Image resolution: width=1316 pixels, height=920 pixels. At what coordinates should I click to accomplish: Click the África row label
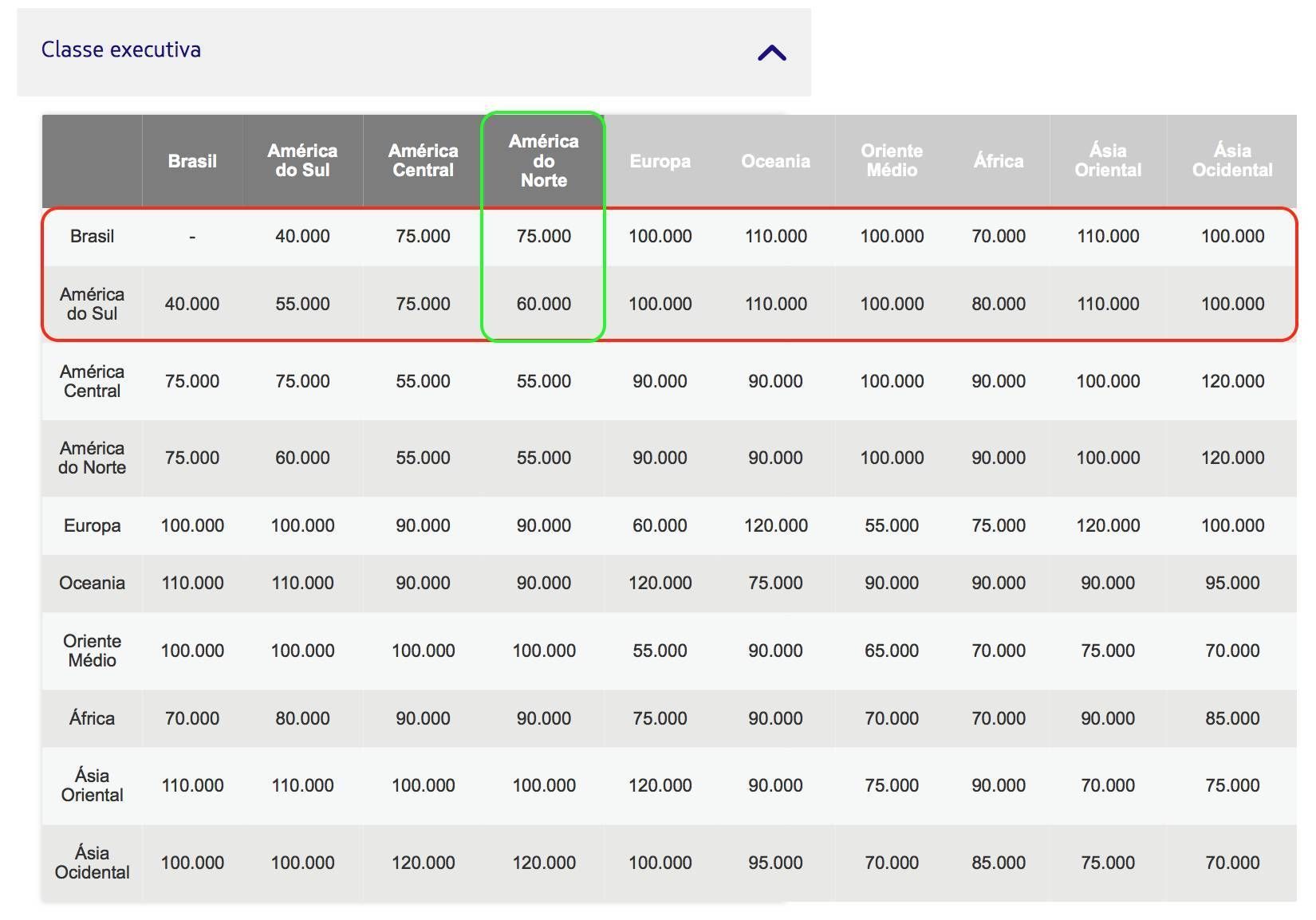(x=92, y=718)
